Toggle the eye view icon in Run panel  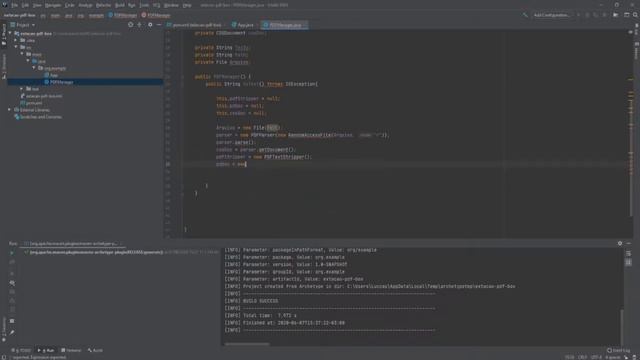(x=12, y=282)
